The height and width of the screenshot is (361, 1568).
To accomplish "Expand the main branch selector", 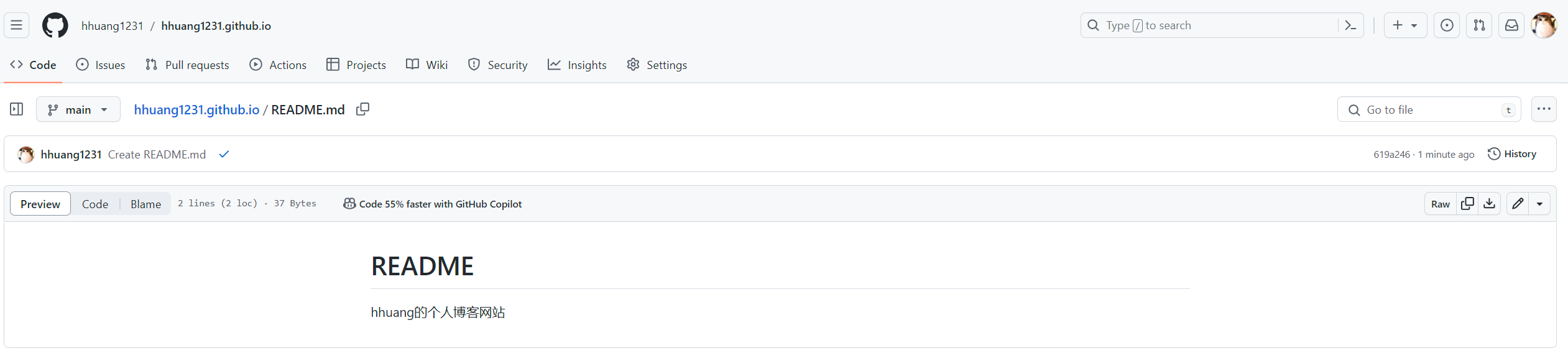I will tap(78, 109).
